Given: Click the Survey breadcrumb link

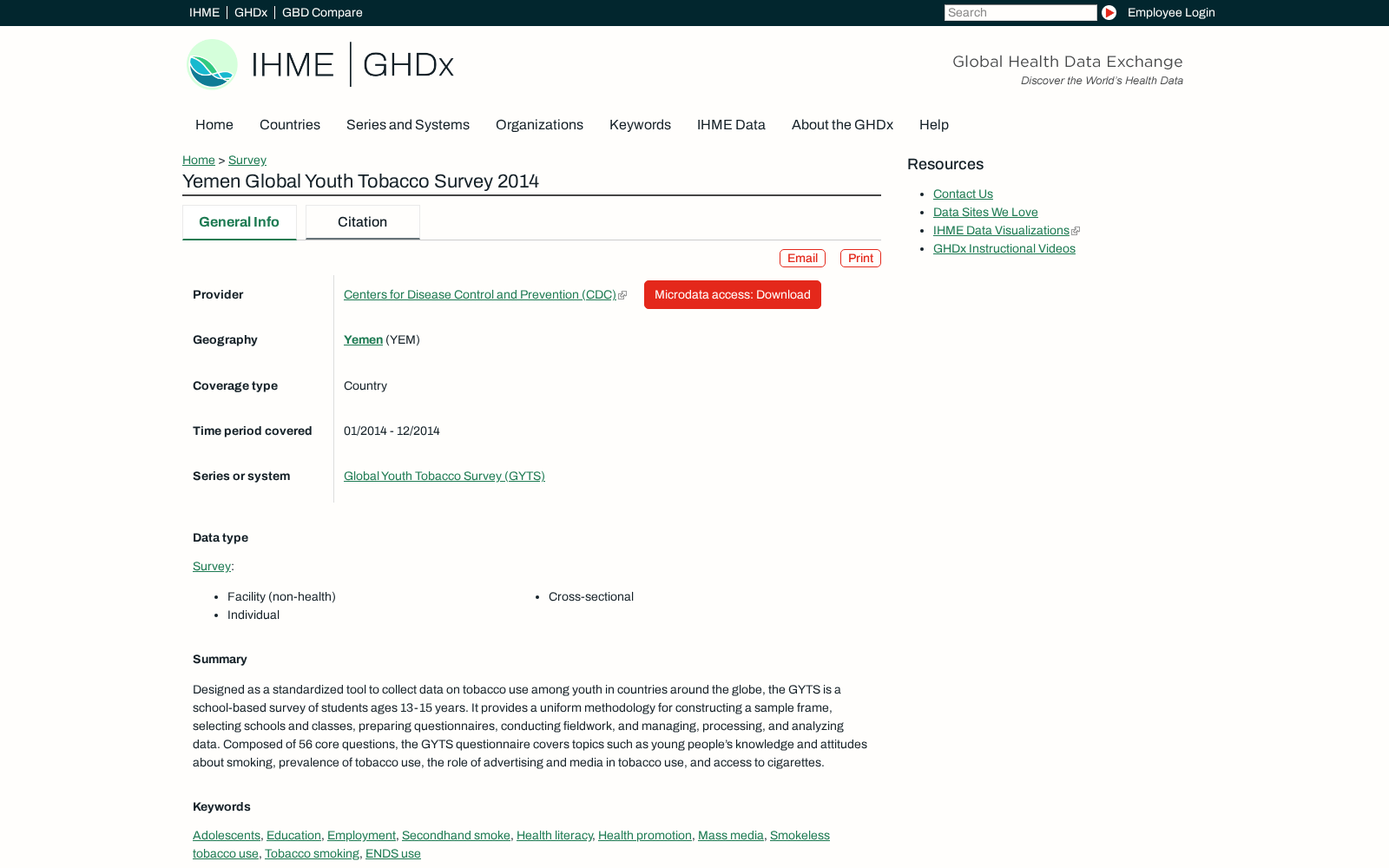Looking at the screenshot, I should click(x=247, y=160).
